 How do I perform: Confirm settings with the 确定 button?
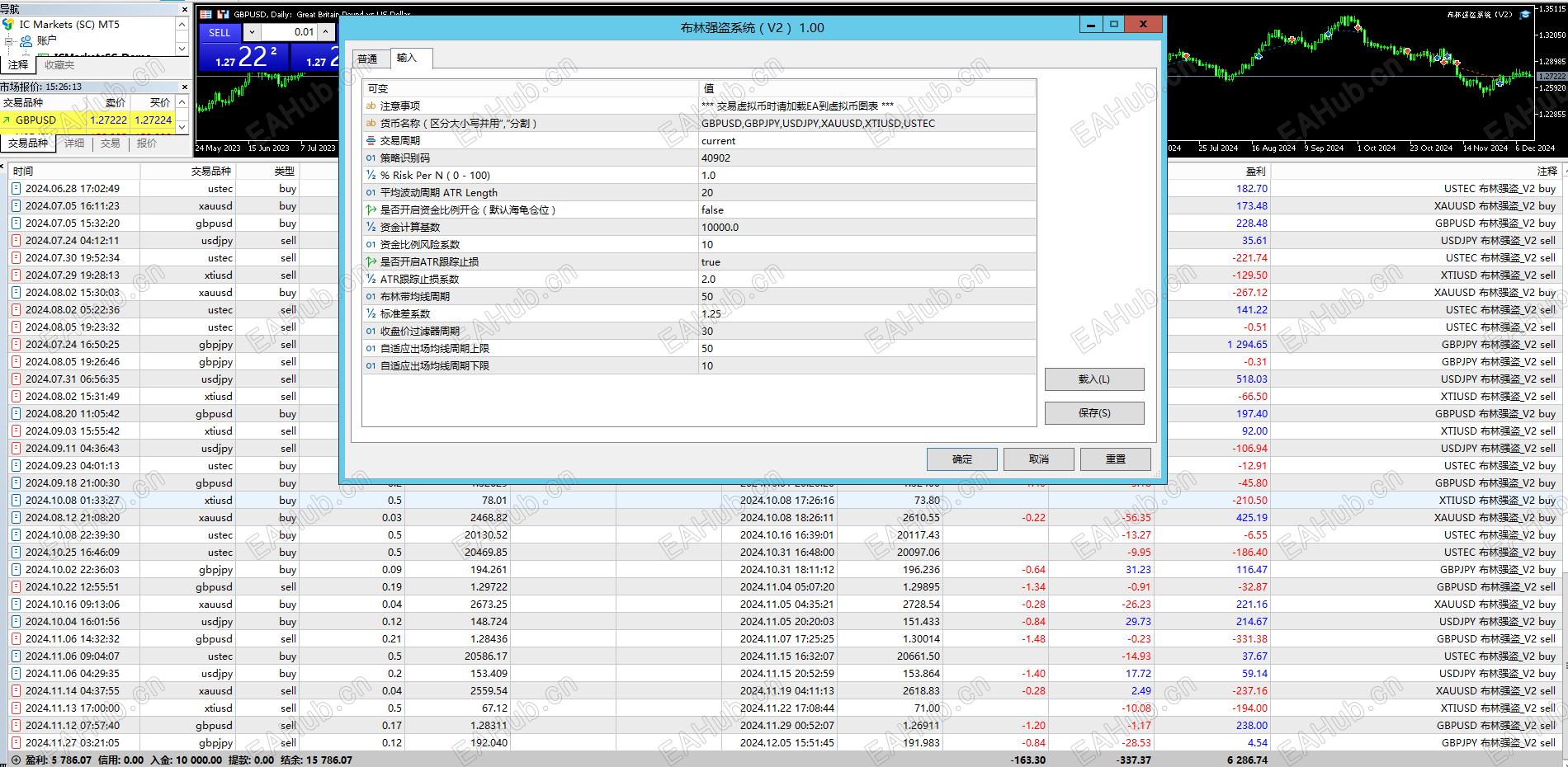[x=962, y=459]
